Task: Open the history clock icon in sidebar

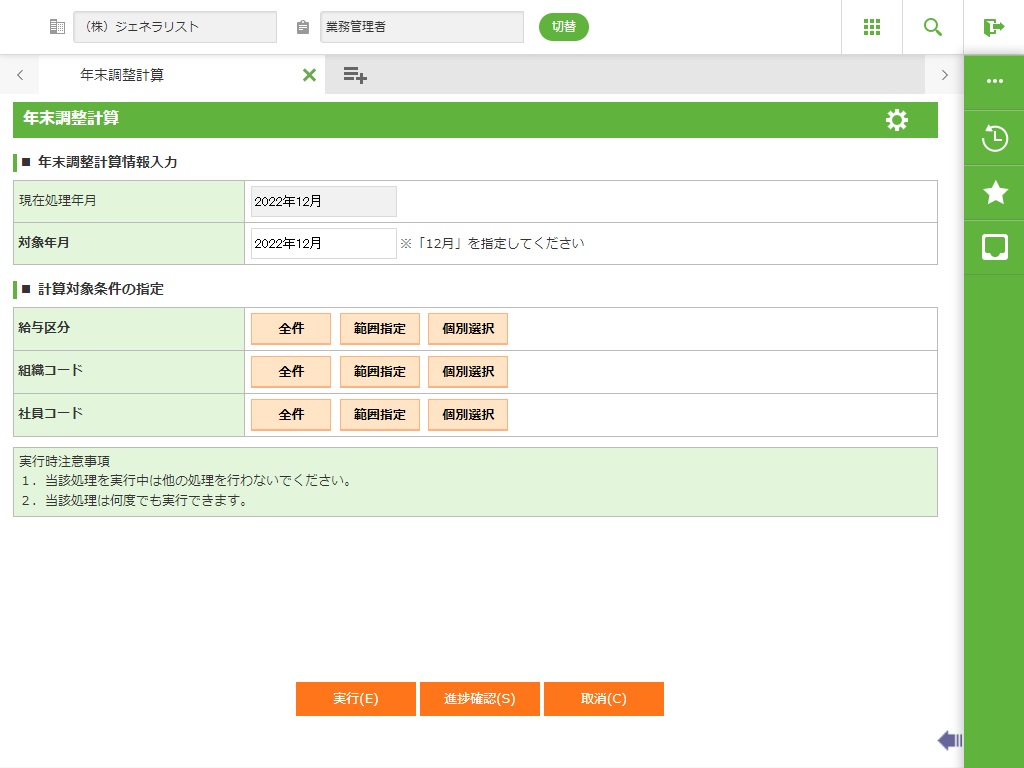Action: click(x=994, y=138)
